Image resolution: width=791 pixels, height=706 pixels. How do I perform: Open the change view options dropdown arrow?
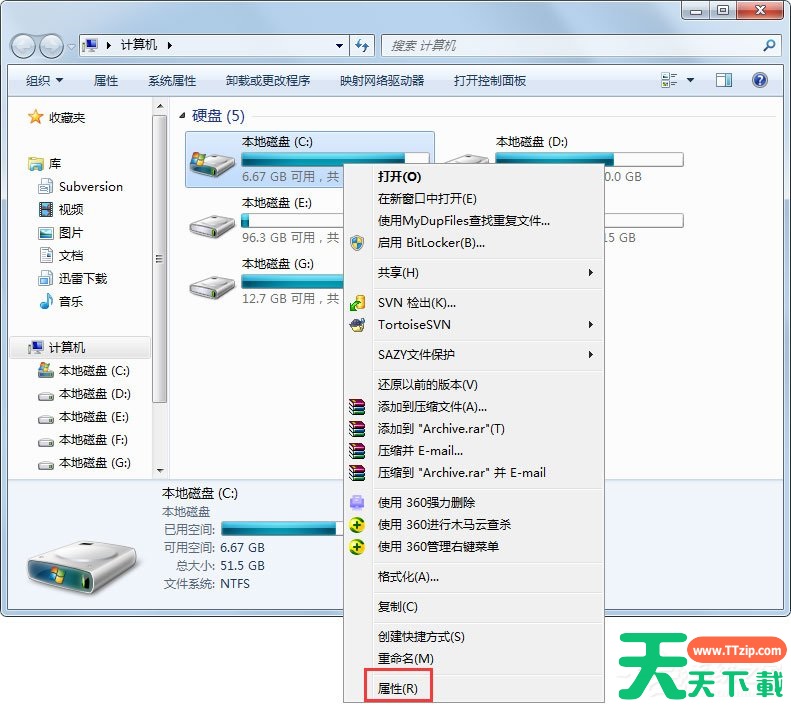691,81
